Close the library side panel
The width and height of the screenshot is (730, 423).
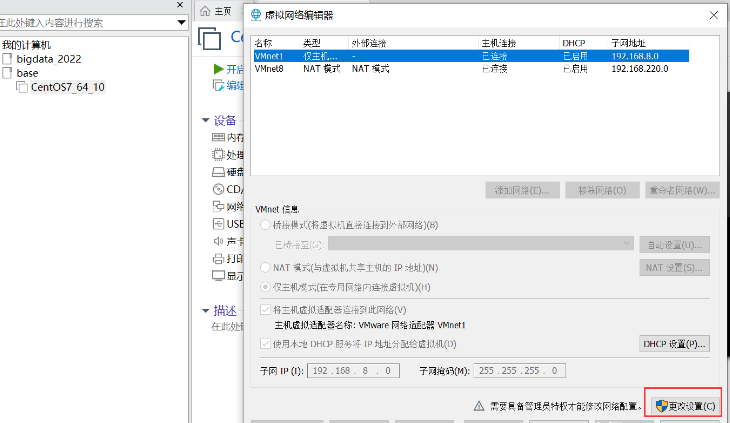click(x=180, y=5)
